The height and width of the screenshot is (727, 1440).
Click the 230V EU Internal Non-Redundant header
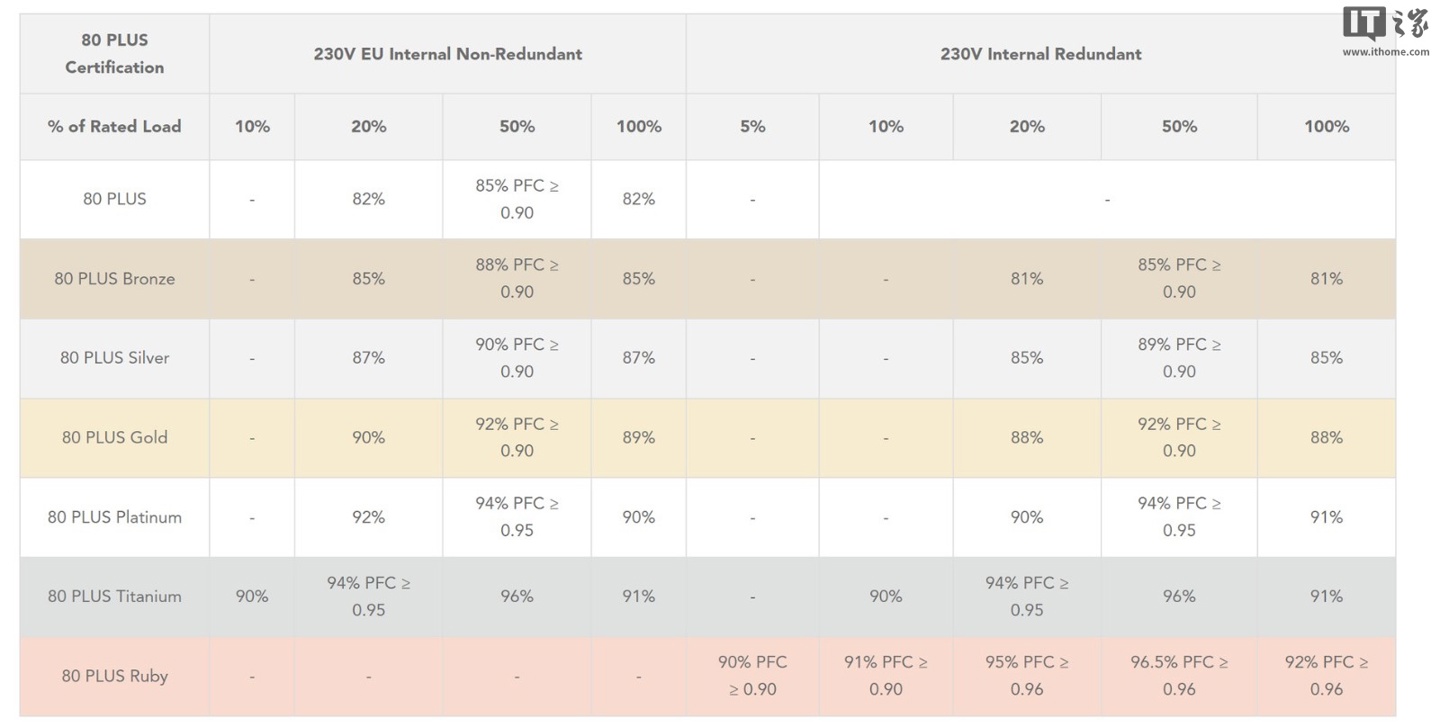448,54
